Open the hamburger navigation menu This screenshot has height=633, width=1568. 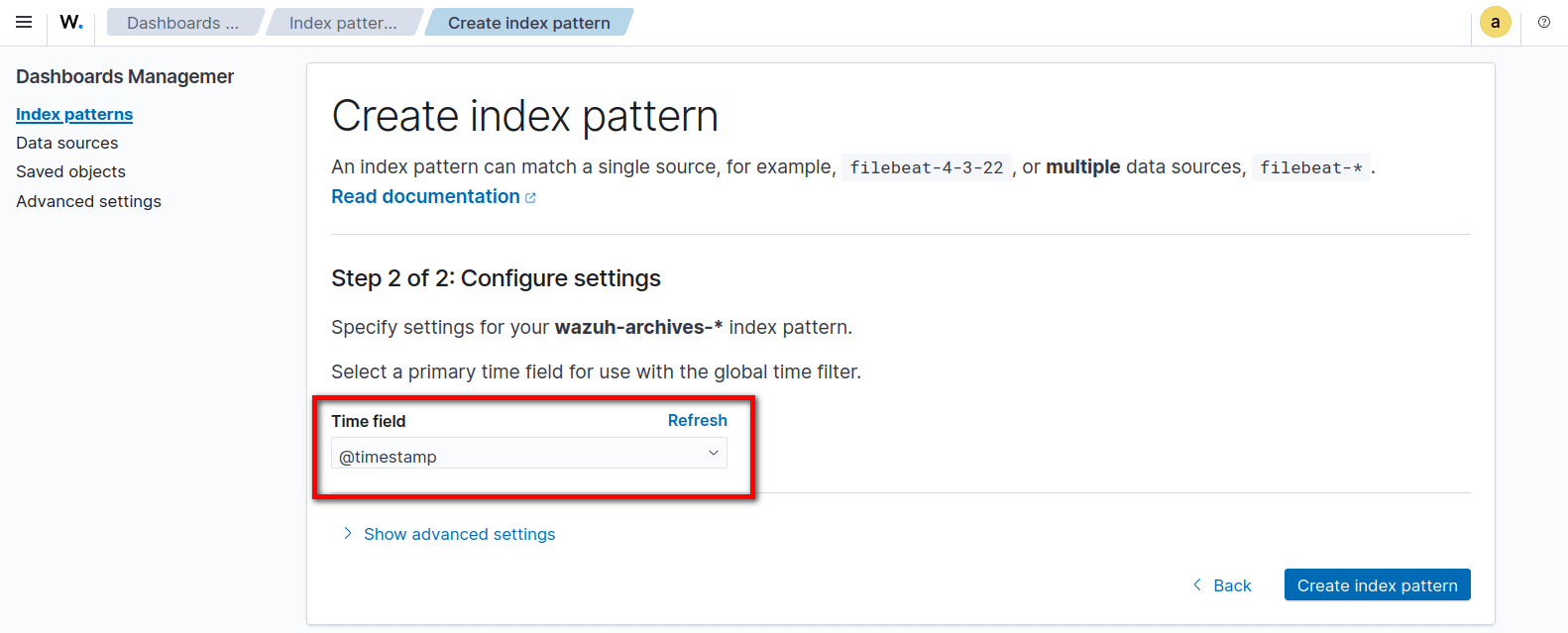coord(24,22)
